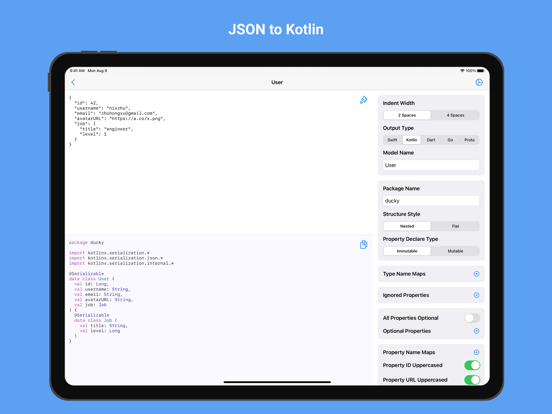Add an Optional Properties entry
This screenshot has width=552, height=414.
(476, 331)
